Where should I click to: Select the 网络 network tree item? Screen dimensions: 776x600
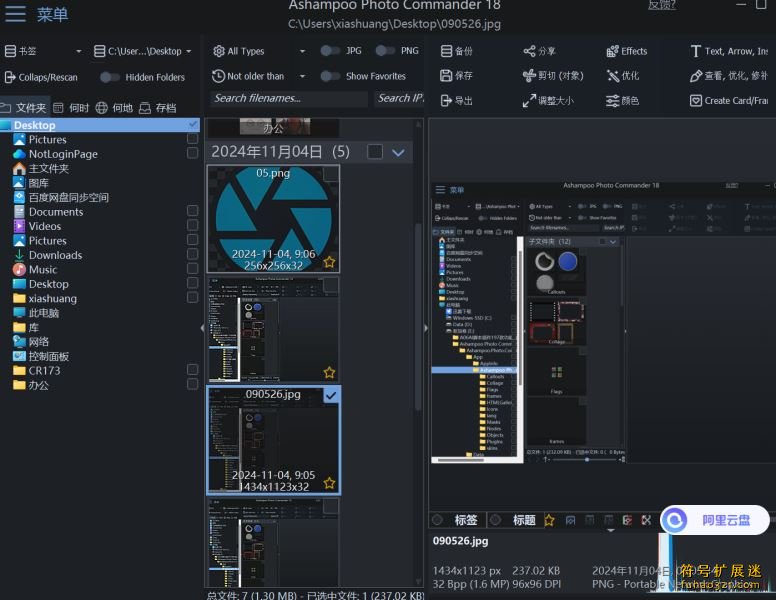[x=32, y=342]
